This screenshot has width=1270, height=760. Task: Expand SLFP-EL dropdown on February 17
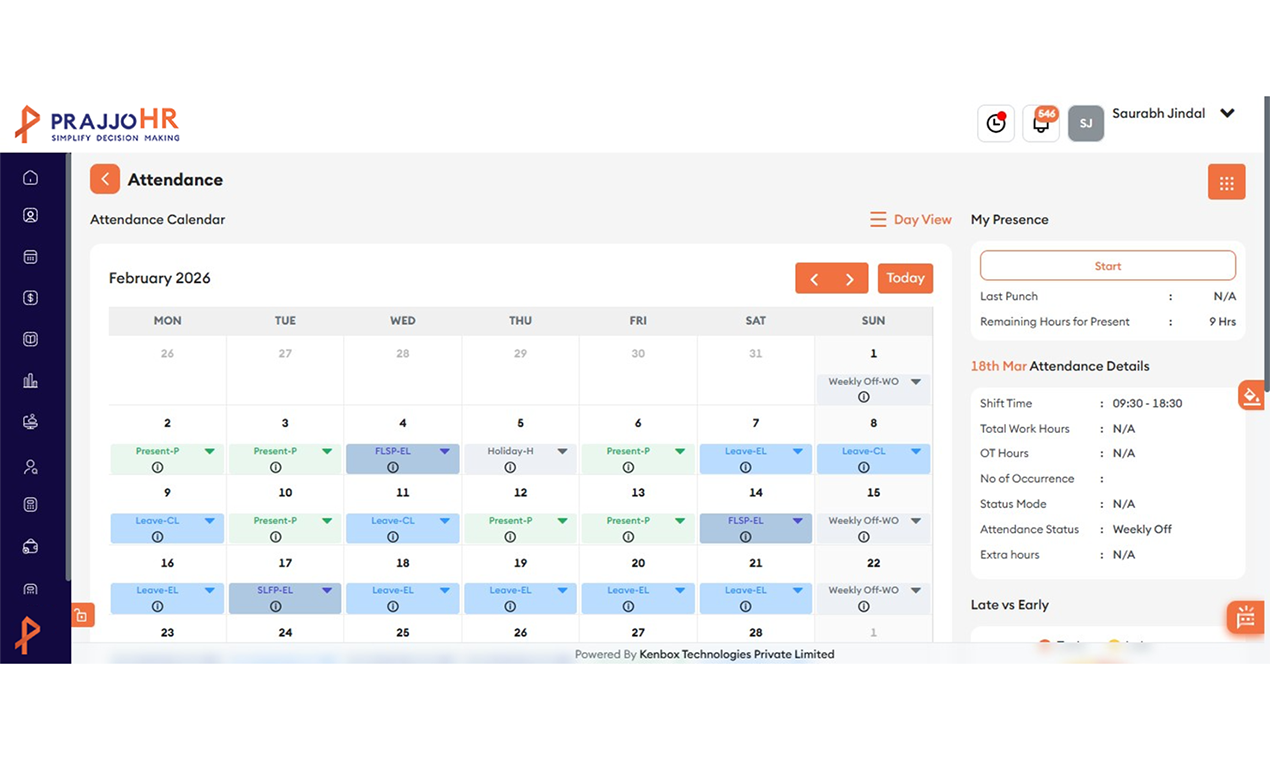click(x=327, y=591)
